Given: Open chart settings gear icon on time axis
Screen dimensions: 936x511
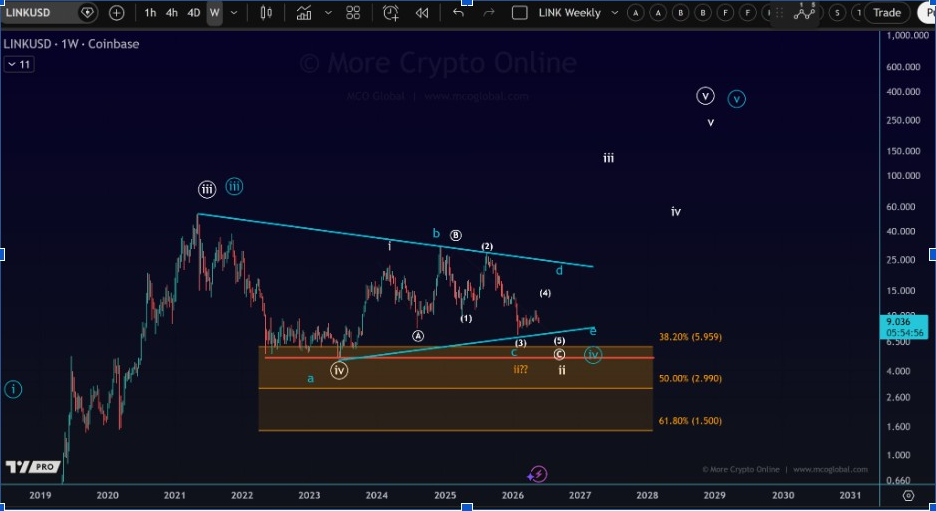Looking at the screenshot, I should [908, 495].
